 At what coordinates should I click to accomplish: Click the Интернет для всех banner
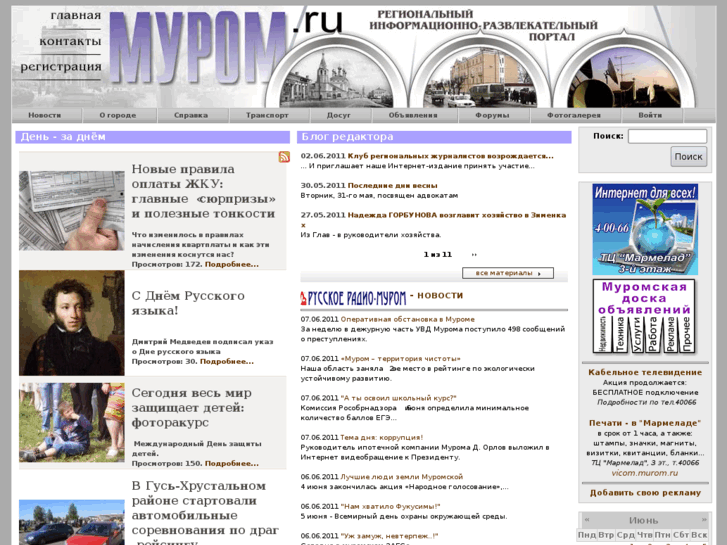645,229
